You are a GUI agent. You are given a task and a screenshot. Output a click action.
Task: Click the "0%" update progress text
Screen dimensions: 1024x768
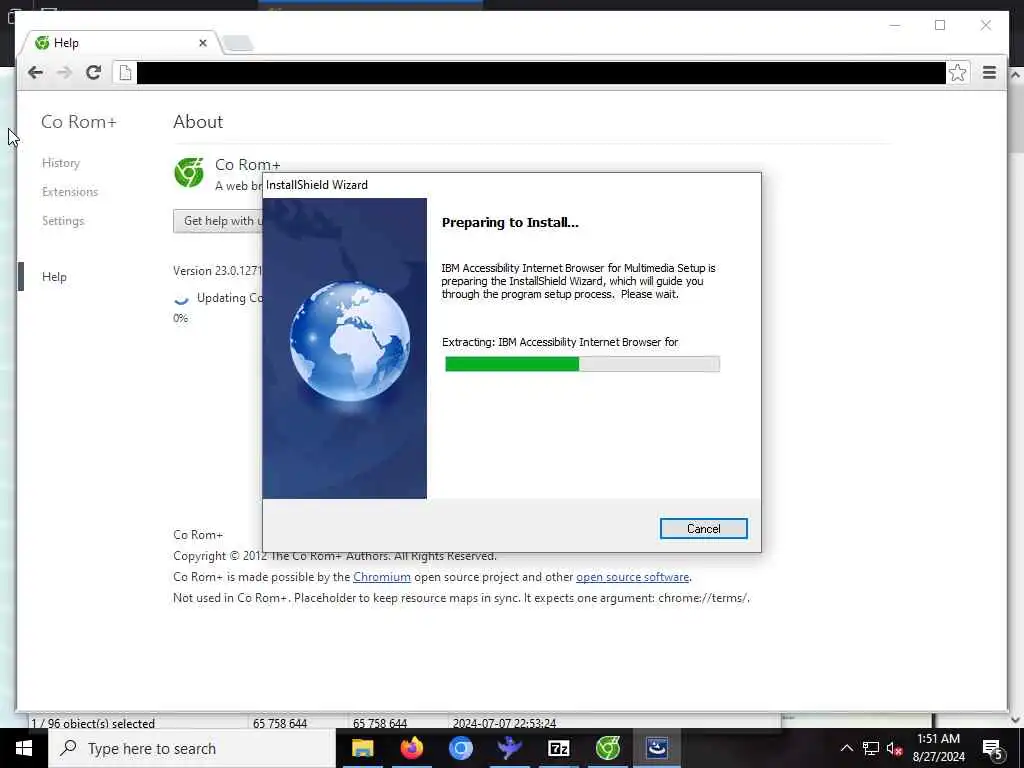point(181,319)
